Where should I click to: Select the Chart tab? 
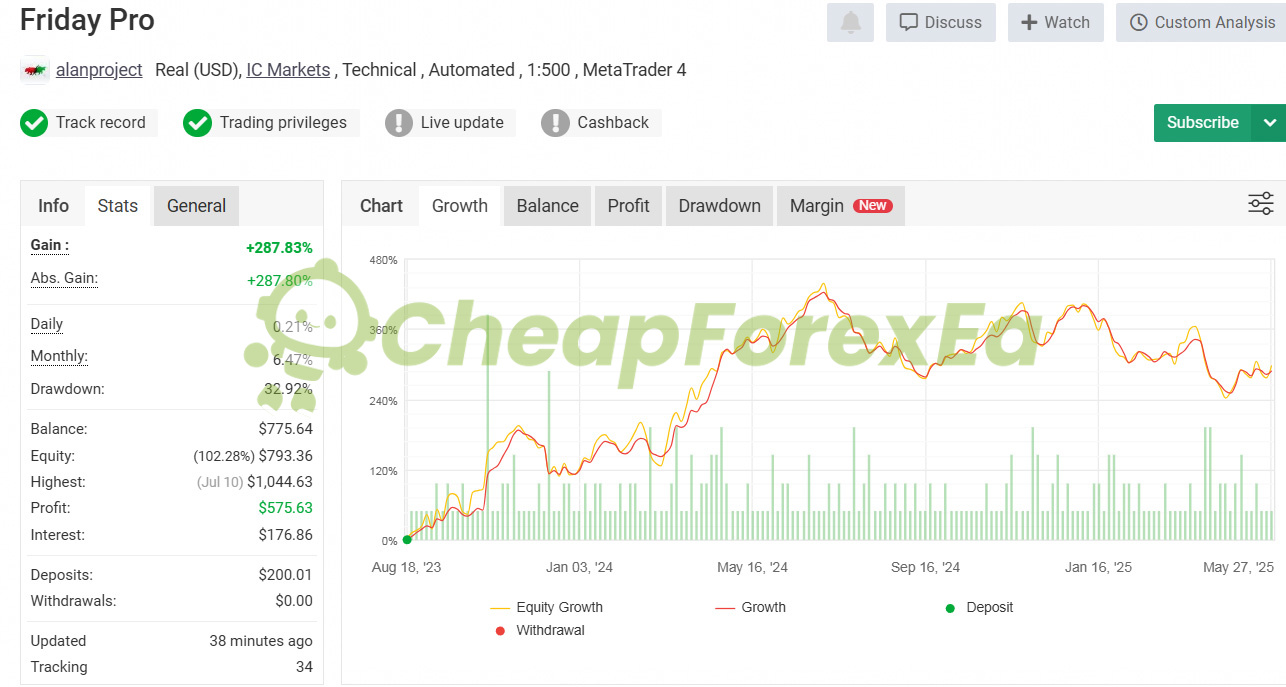click(381, 206)
